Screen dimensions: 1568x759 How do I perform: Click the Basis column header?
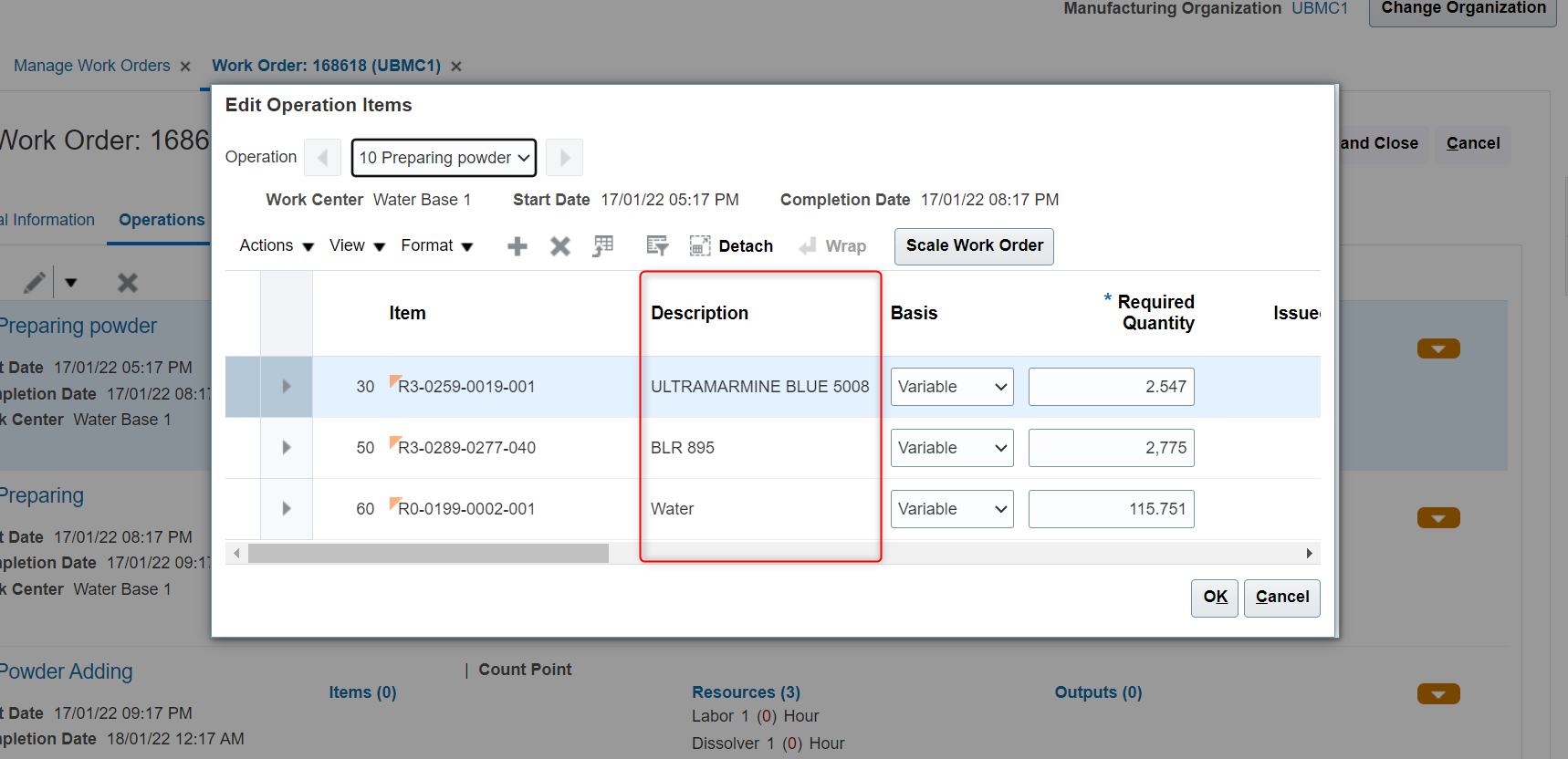[914, 313]
